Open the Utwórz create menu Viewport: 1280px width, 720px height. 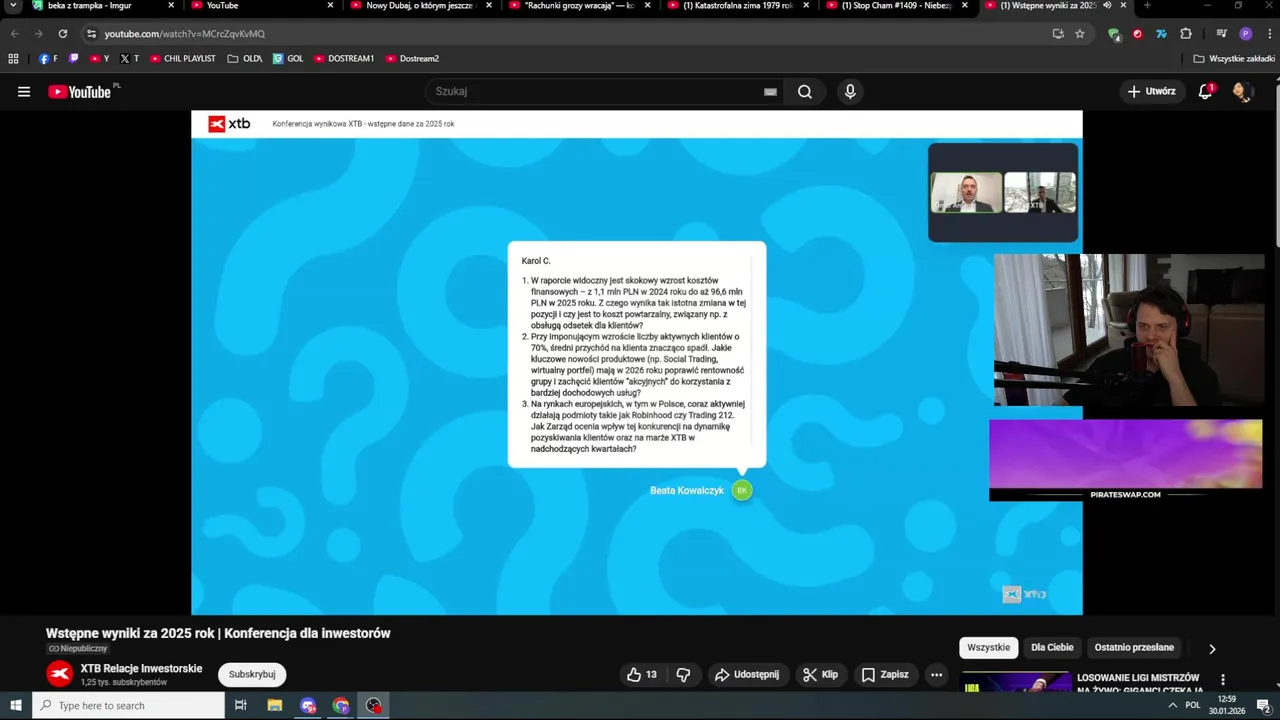tap(1152, 91)
